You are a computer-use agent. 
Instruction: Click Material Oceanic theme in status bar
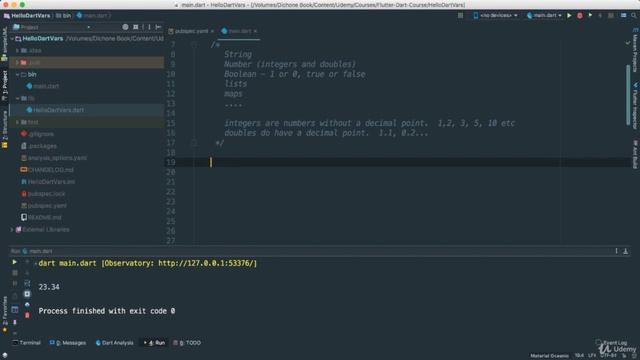click(x=549, y=356)
